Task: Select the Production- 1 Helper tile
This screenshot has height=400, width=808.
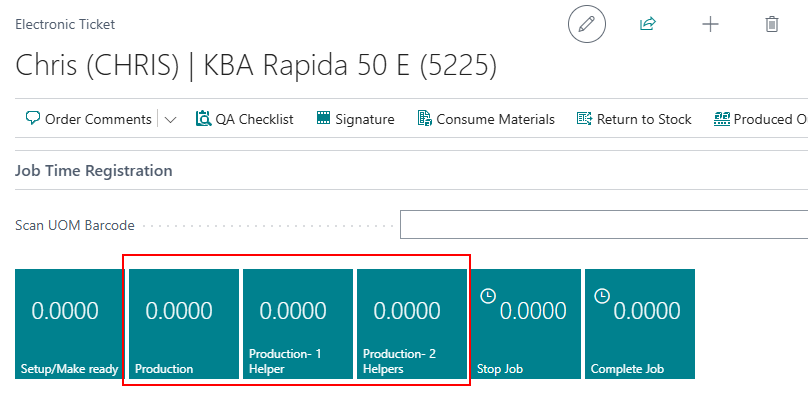Action: pos(298,324)
